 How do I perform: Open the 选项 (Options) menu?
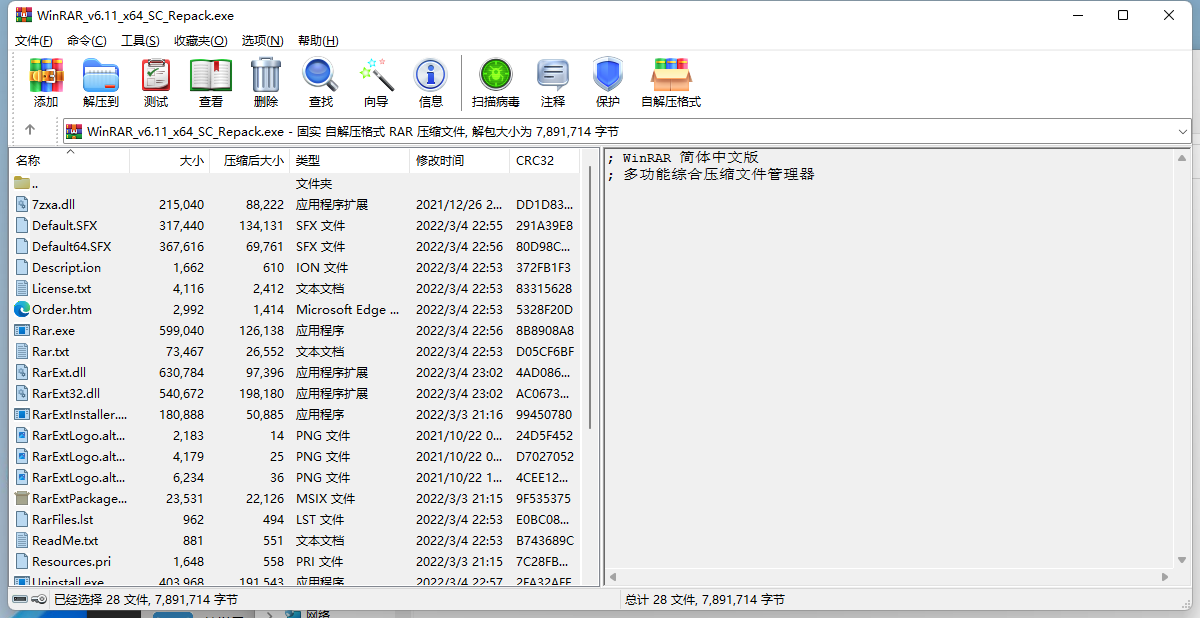tap(262, 40)
